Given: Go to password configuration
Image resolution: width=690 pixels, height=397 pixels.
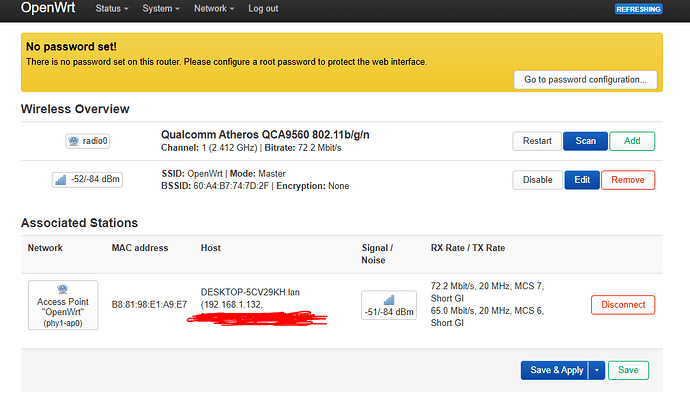Looking at the screenshot, I should 585,80.
